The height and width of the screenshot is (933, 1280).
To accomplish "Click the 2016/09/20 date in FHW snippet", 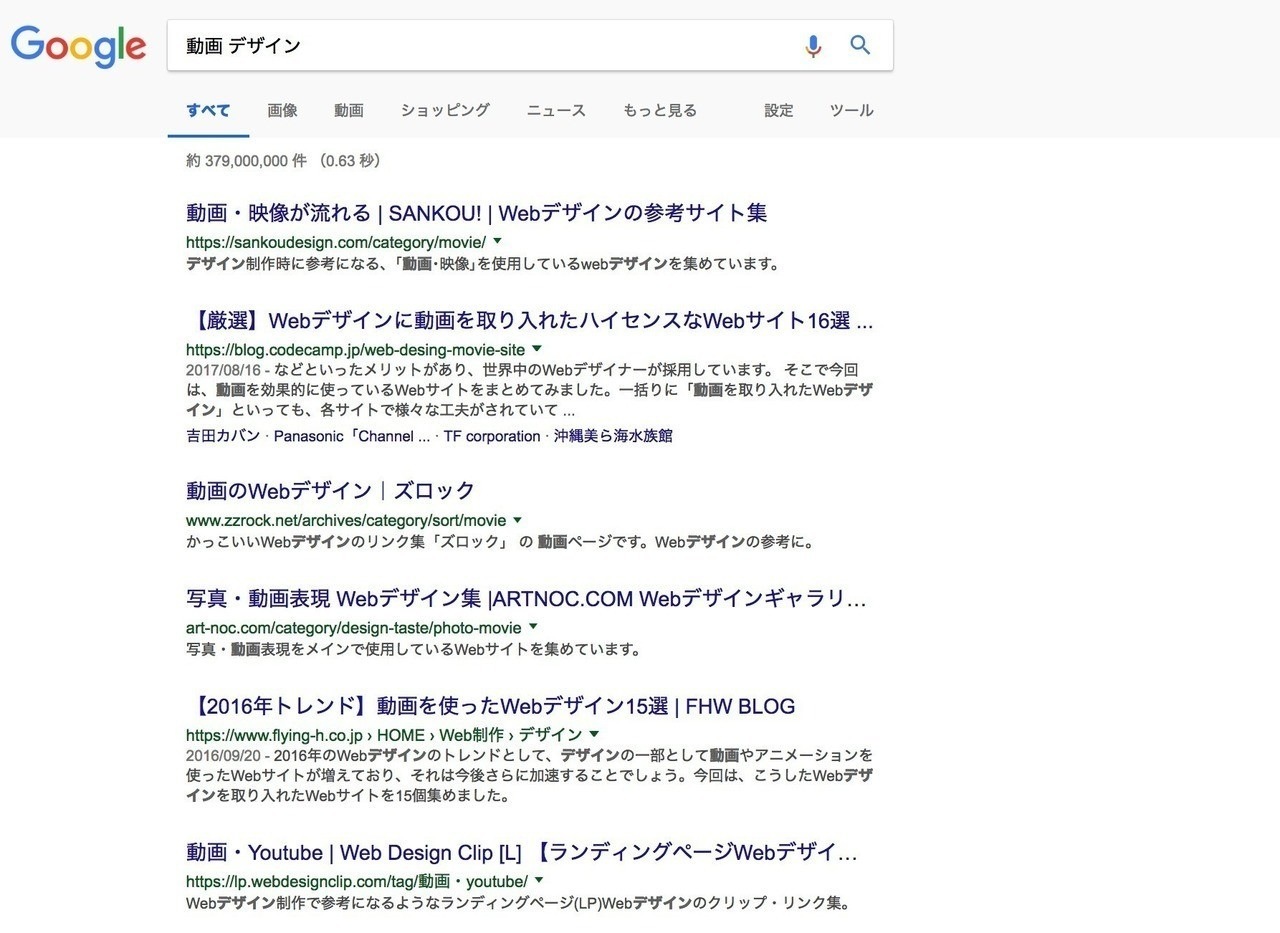I will 221,755.
